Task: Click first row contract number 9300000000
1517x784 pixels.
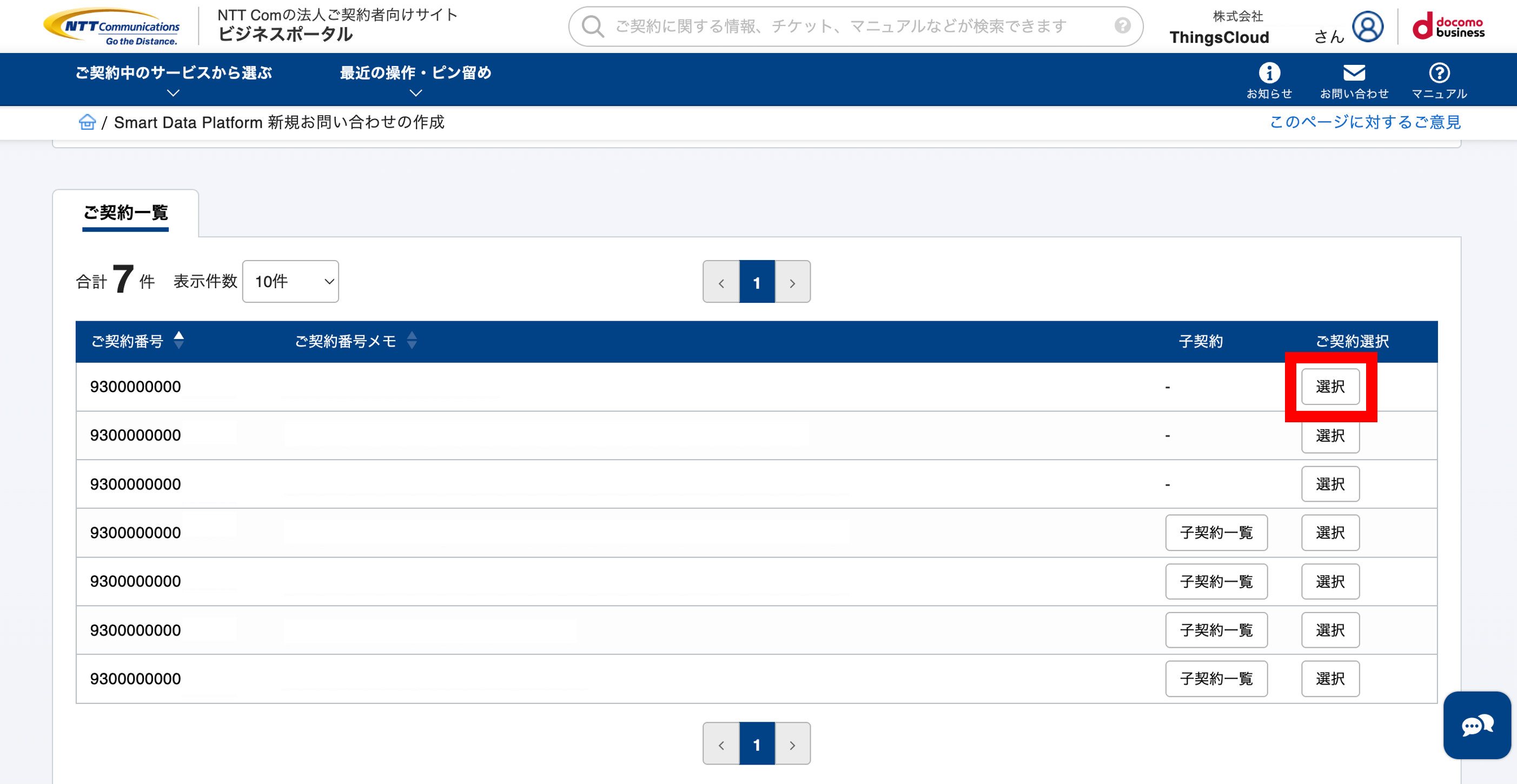Action: click(135, 387)
